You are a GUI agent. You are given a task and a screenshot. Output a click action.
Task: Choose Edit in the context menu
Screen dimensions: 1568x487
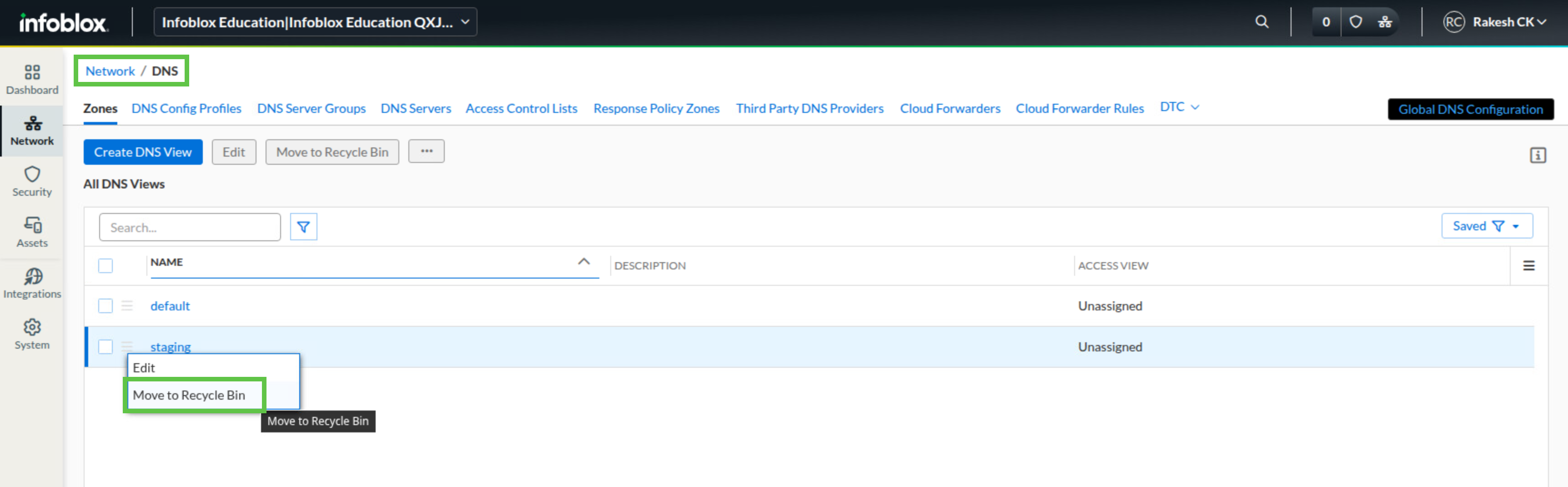(213, 368)
